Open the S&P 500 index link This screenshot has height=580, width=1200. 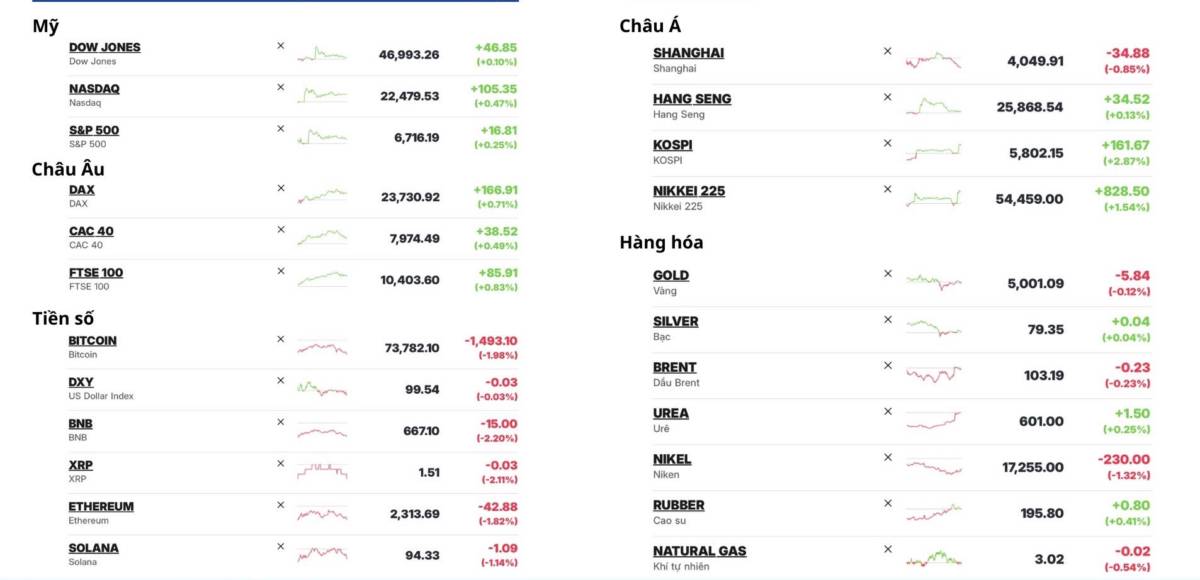(94, 130)
